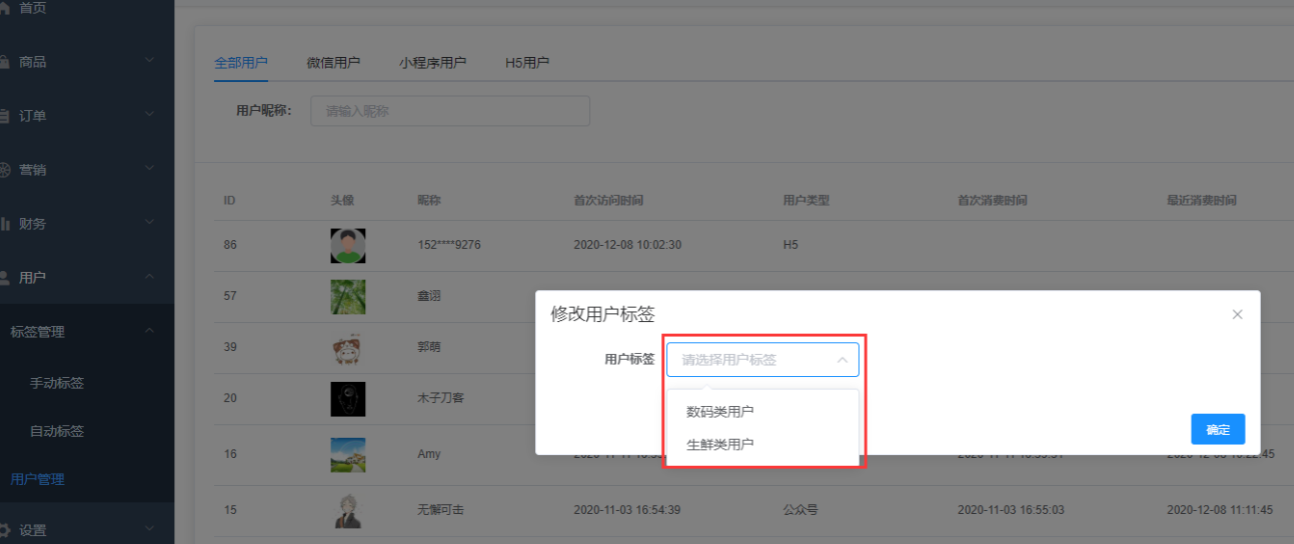Click the avatar of user 鑫羽
Image resolution: width=1294 pixels, height=544 pixels.
(348, 297)
